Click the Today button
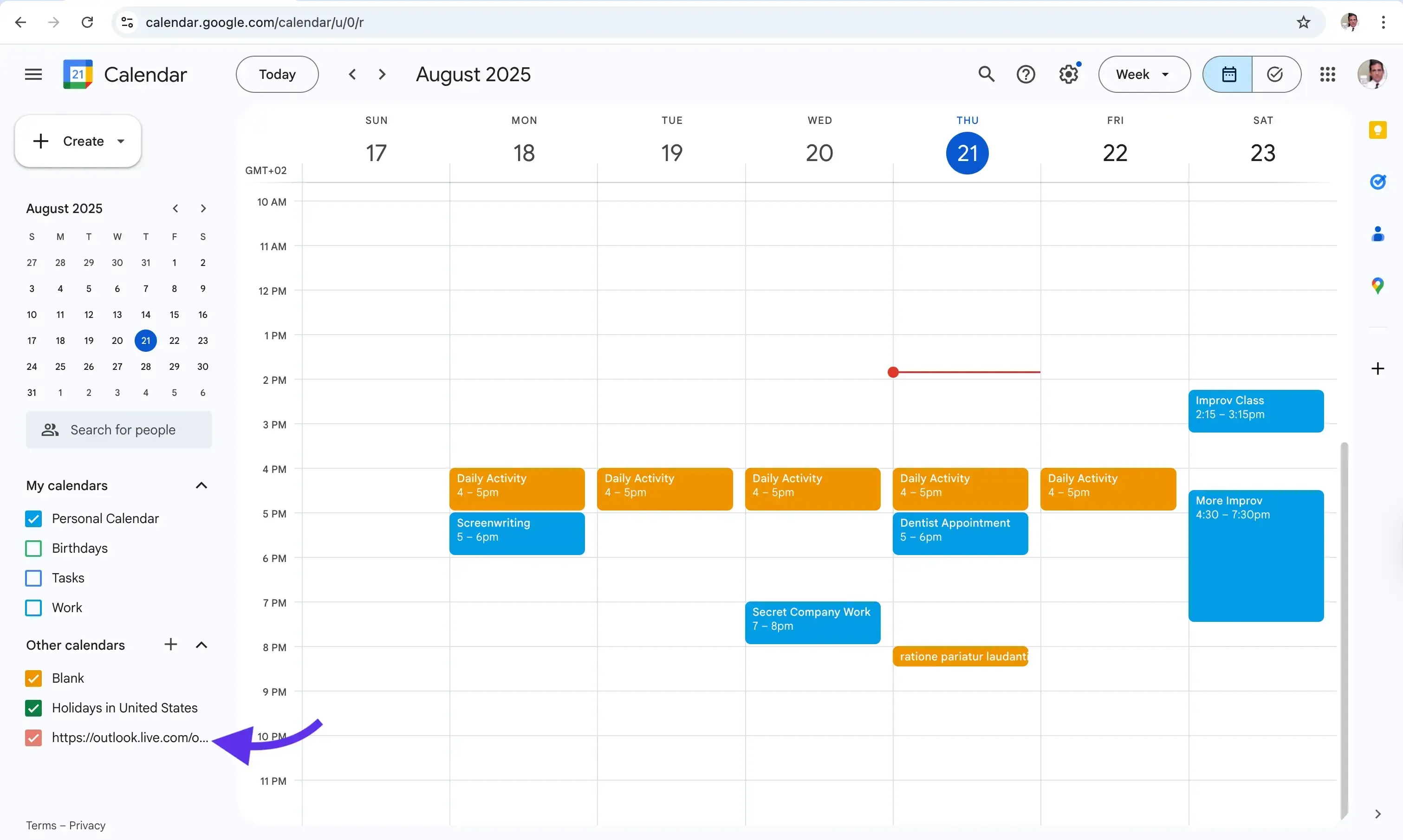Screen dimensions: 1403x840 click(x=277, y=74)
